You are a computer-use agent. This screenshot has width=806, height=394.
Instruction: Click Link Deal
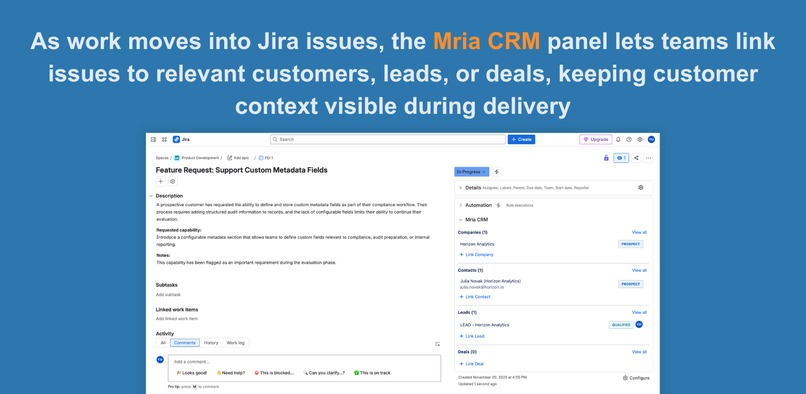tap(471, 364)
